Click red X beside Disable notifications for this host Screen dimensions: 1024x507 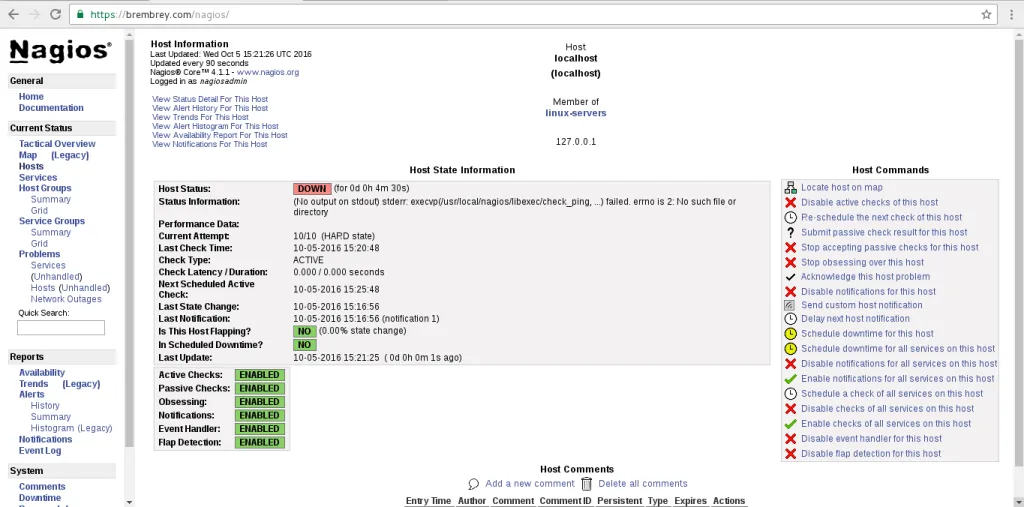coord(790,292)
